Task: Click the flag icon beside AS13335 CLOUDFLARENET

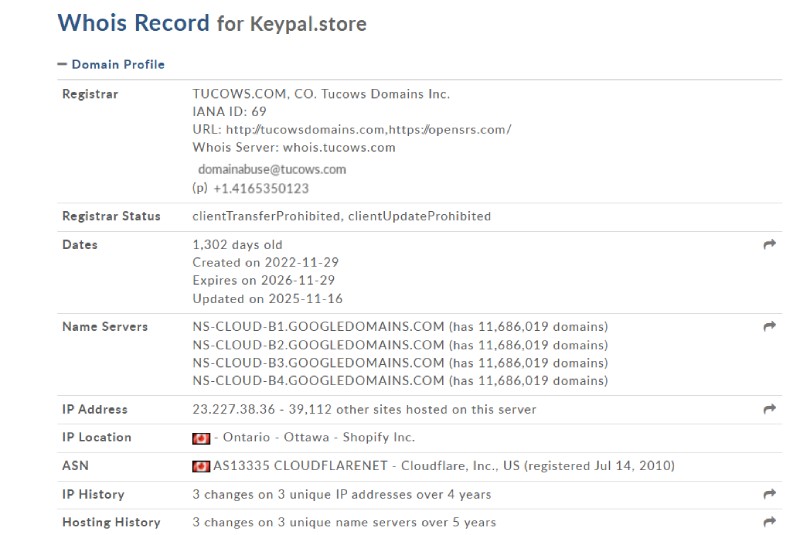Action: click(x=201, y=466)
